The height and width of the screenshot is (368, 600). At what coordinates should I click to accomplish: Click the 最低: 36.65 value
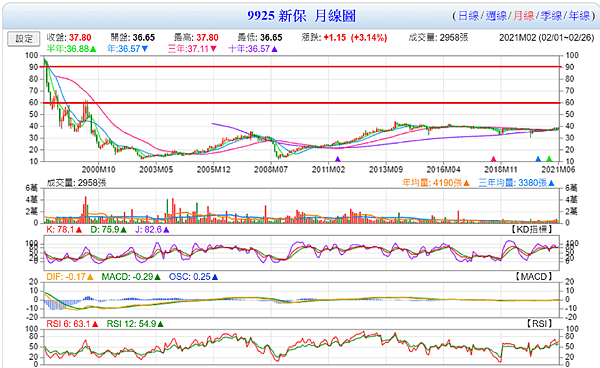click(x=260, y=37)
